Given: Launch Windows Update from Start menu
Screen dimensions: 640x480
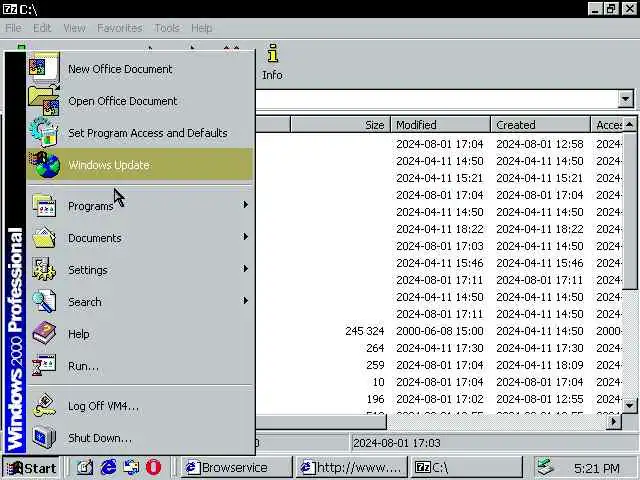Looking at the screenshot, I should [x=140, y=164].
